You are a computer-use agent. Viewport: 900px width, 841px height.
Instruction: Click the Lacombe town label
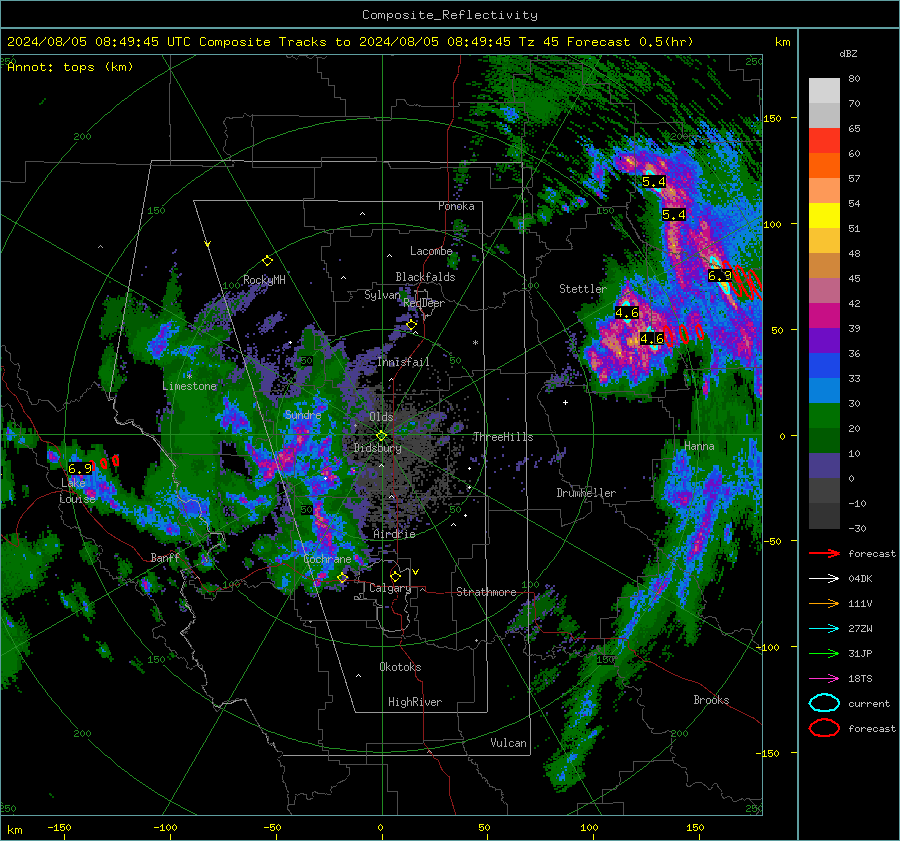[431, 251]
